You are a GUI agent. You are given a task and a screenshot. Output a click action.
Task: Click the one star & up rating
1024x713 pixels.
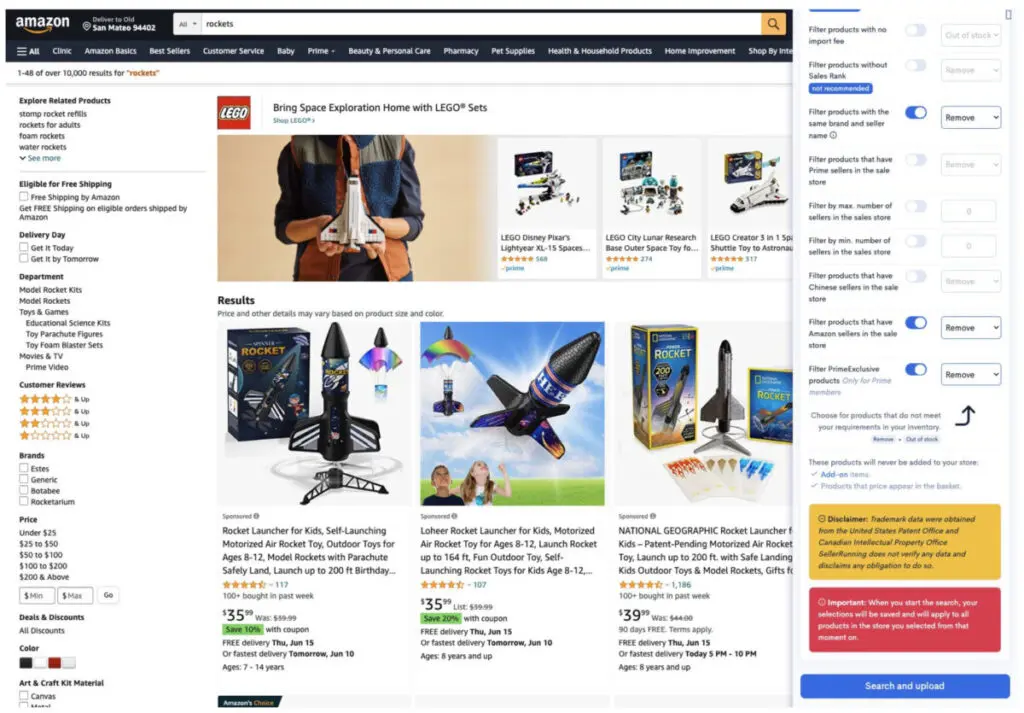[45, 436]
